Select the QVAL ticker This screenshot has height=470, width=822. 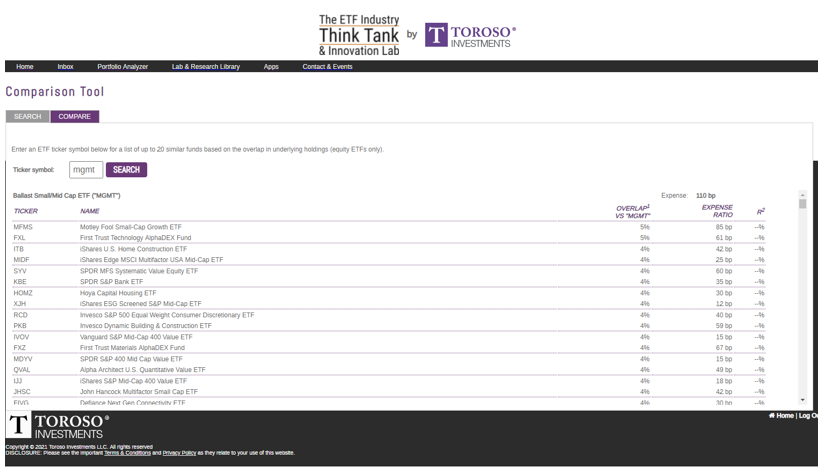[x=22, y=370]
